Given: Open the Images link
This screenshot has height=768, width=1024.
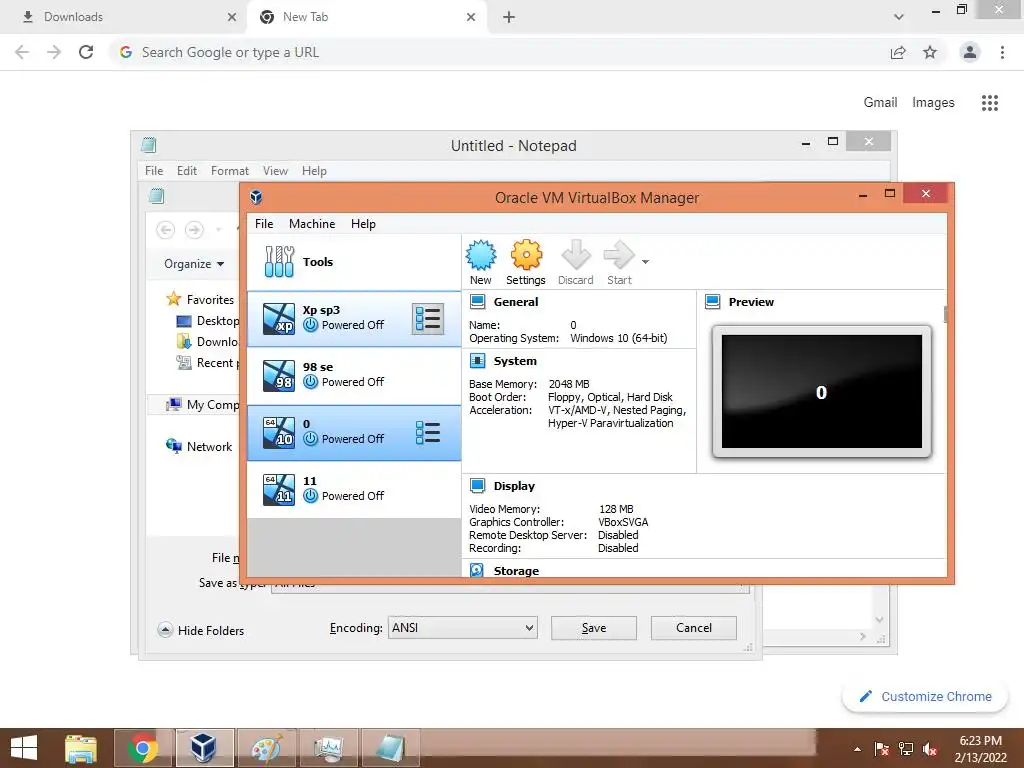Looking at the screenshot, I should tap(933, 102).
